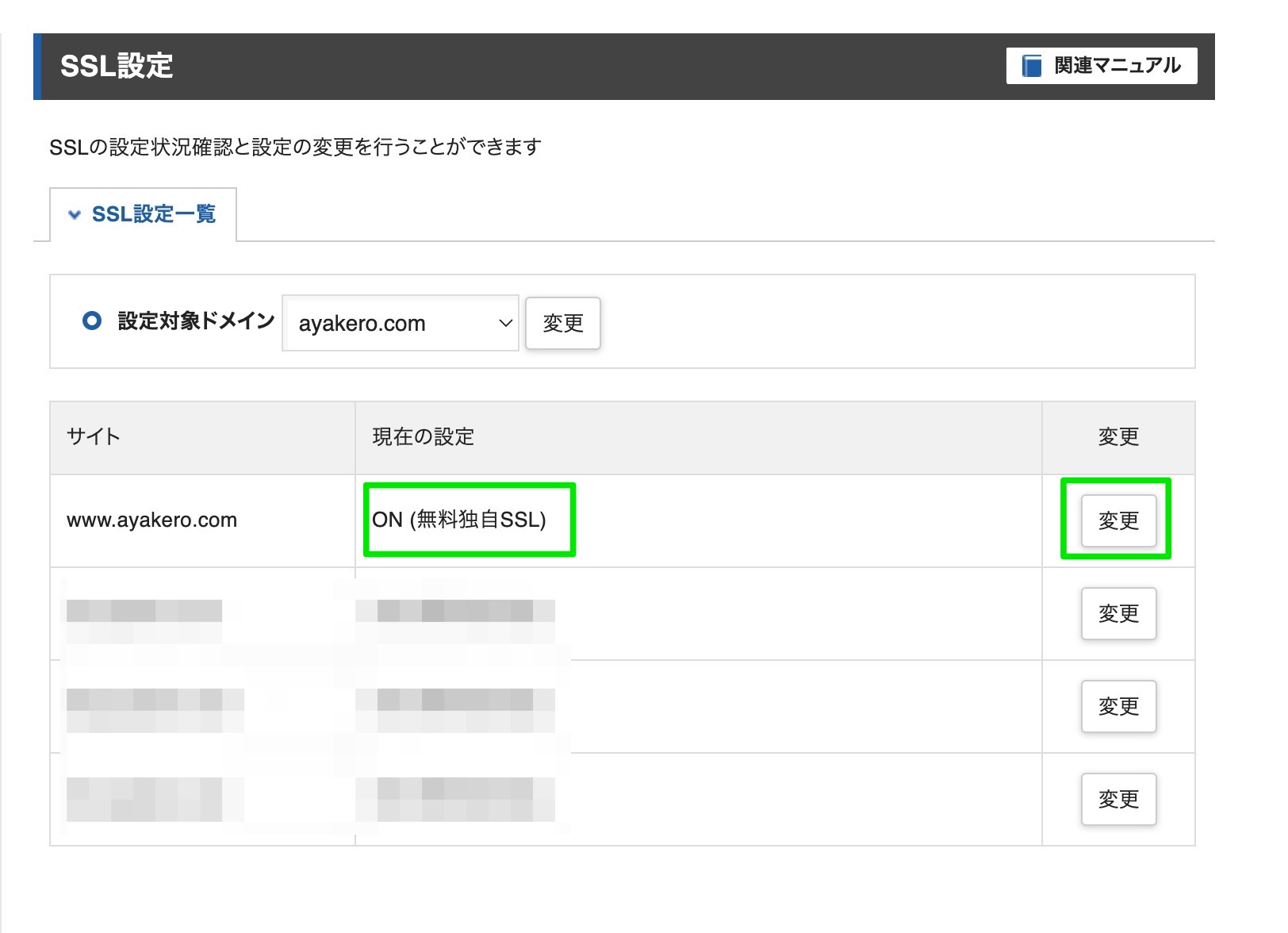
Task: Click the 設定対象ドメイン label
Action: [196, 321]
